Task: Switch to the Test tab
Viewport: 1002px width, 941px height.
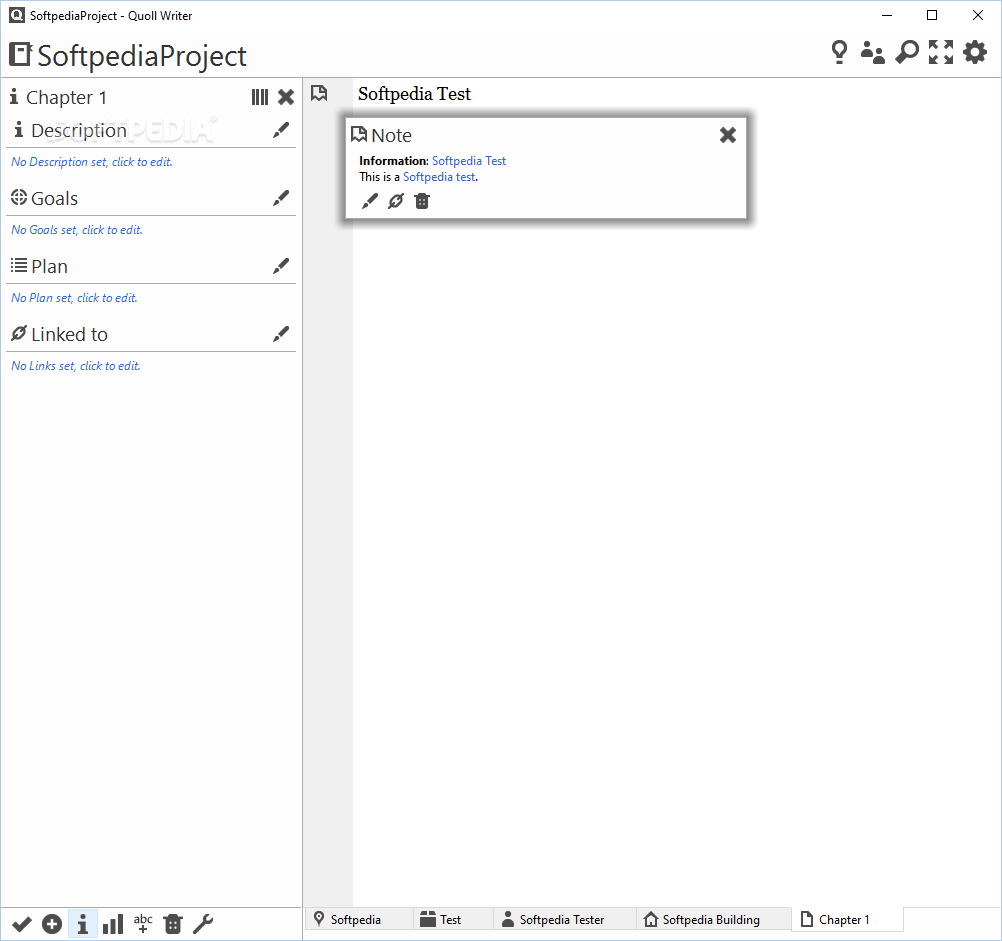Action: [453, 920]
